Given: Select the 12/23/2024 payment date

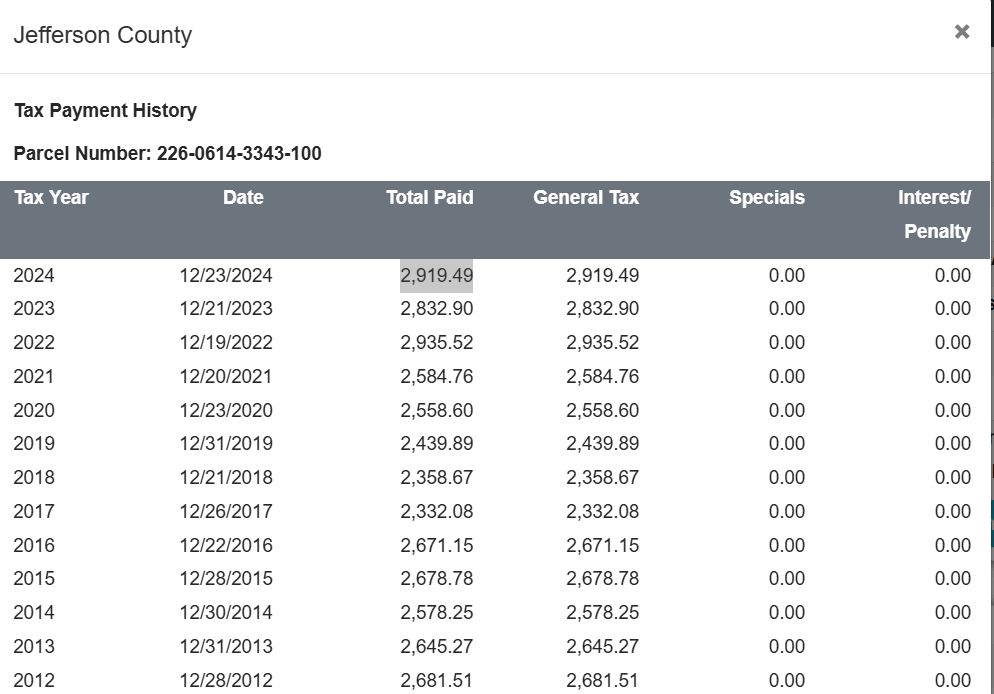Looking at the screenshot, I should pyautogui.click(x=226, y=275).
